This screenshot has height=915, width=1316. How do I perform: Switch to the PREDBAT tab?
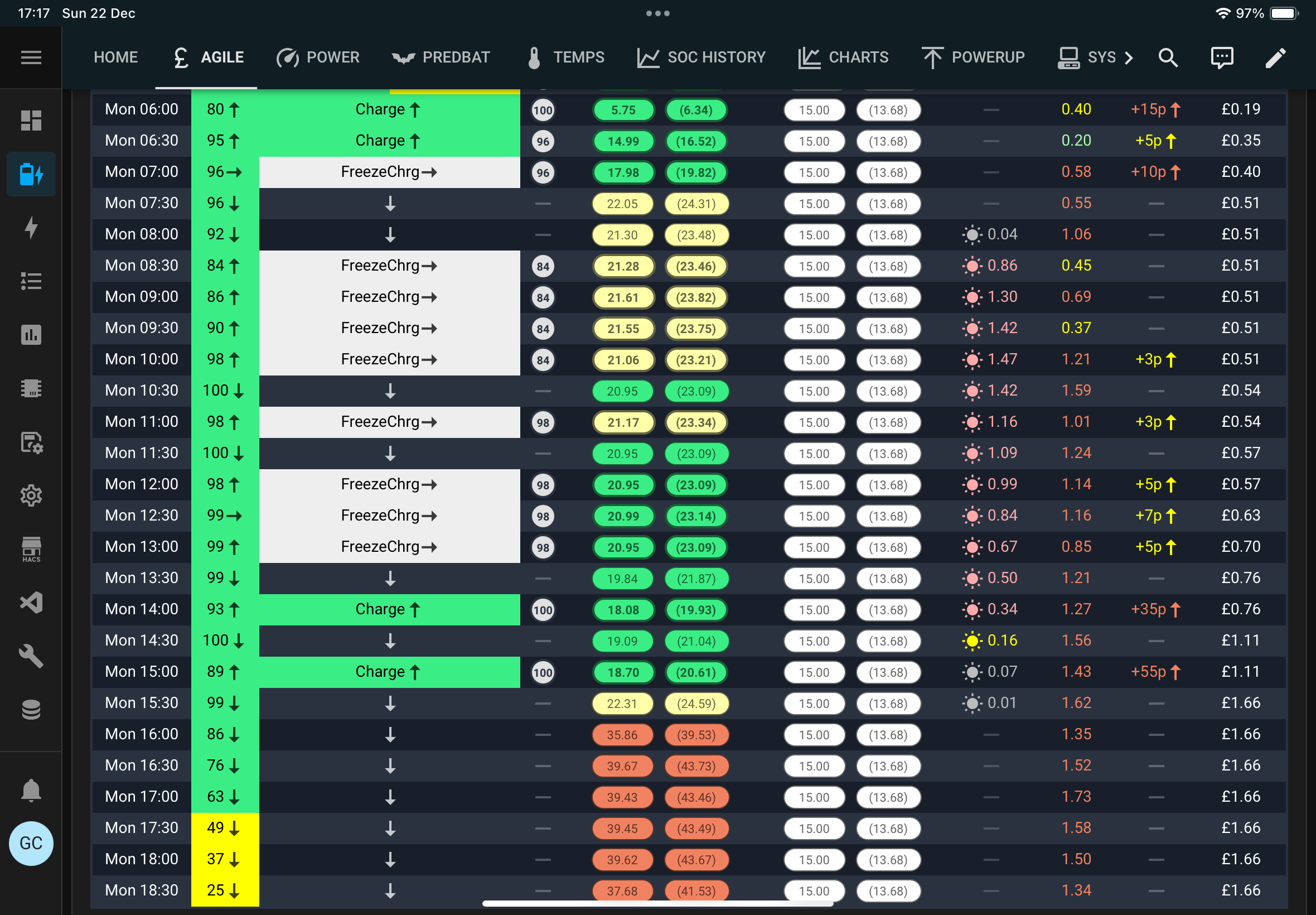[x=441, y=57]
